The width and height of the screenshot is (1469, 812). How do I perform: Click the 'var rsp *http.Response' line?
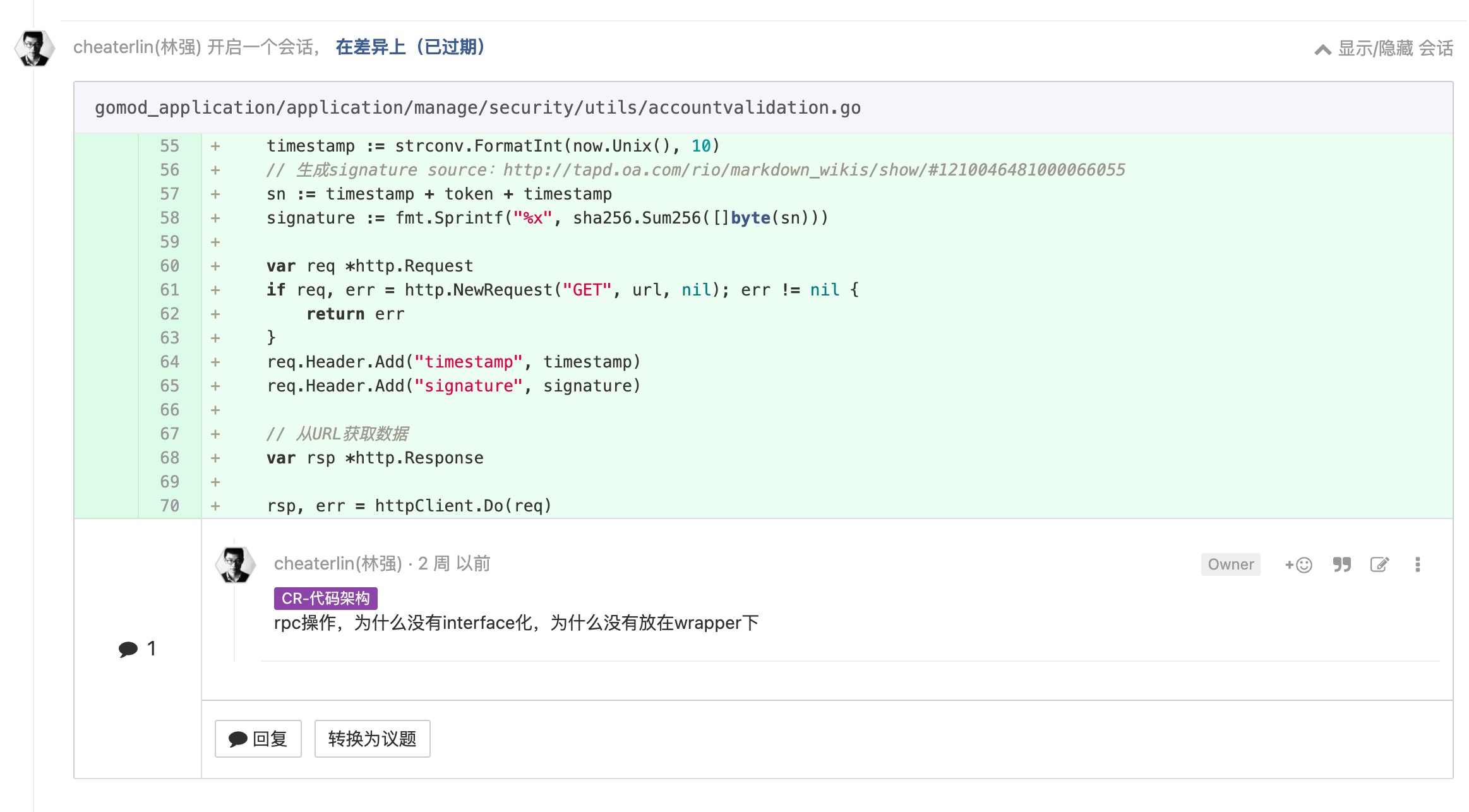[x=375, y=458]
